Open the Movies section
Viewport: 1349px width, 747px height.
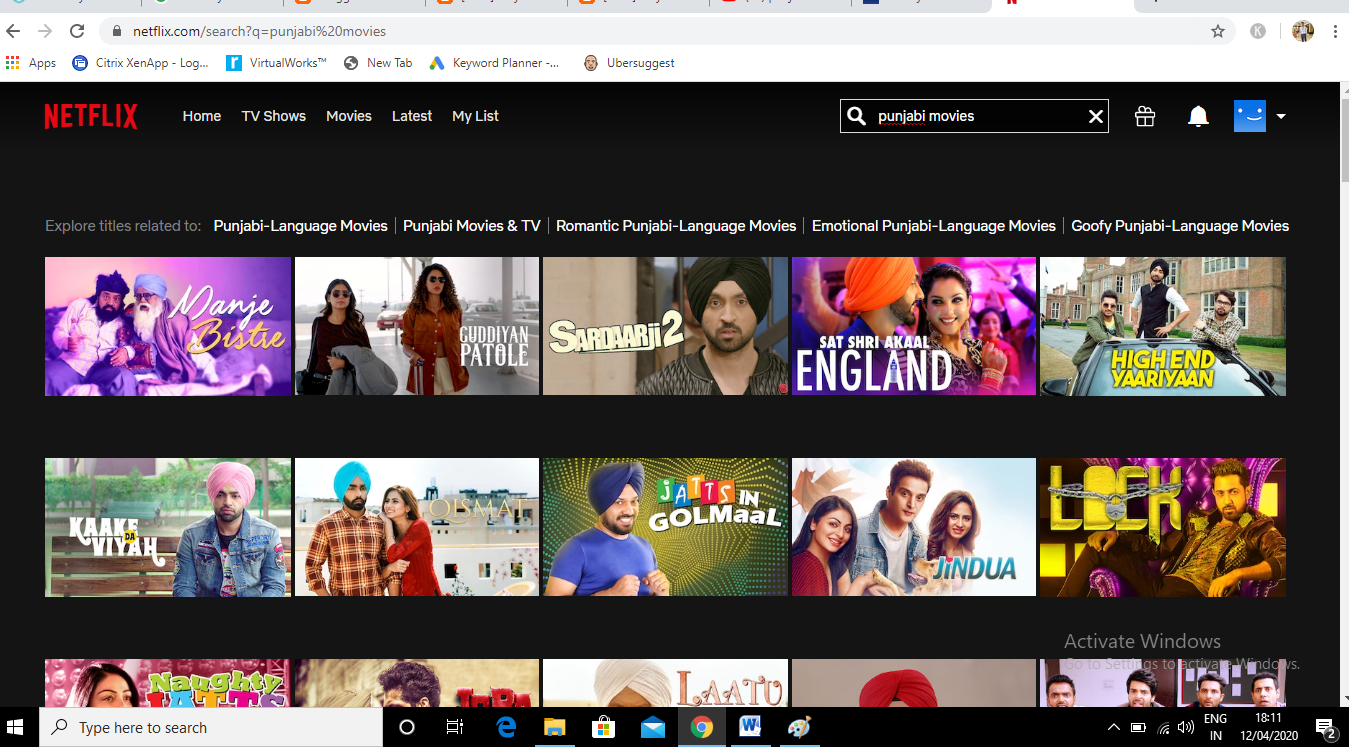(x=349, y=116)
